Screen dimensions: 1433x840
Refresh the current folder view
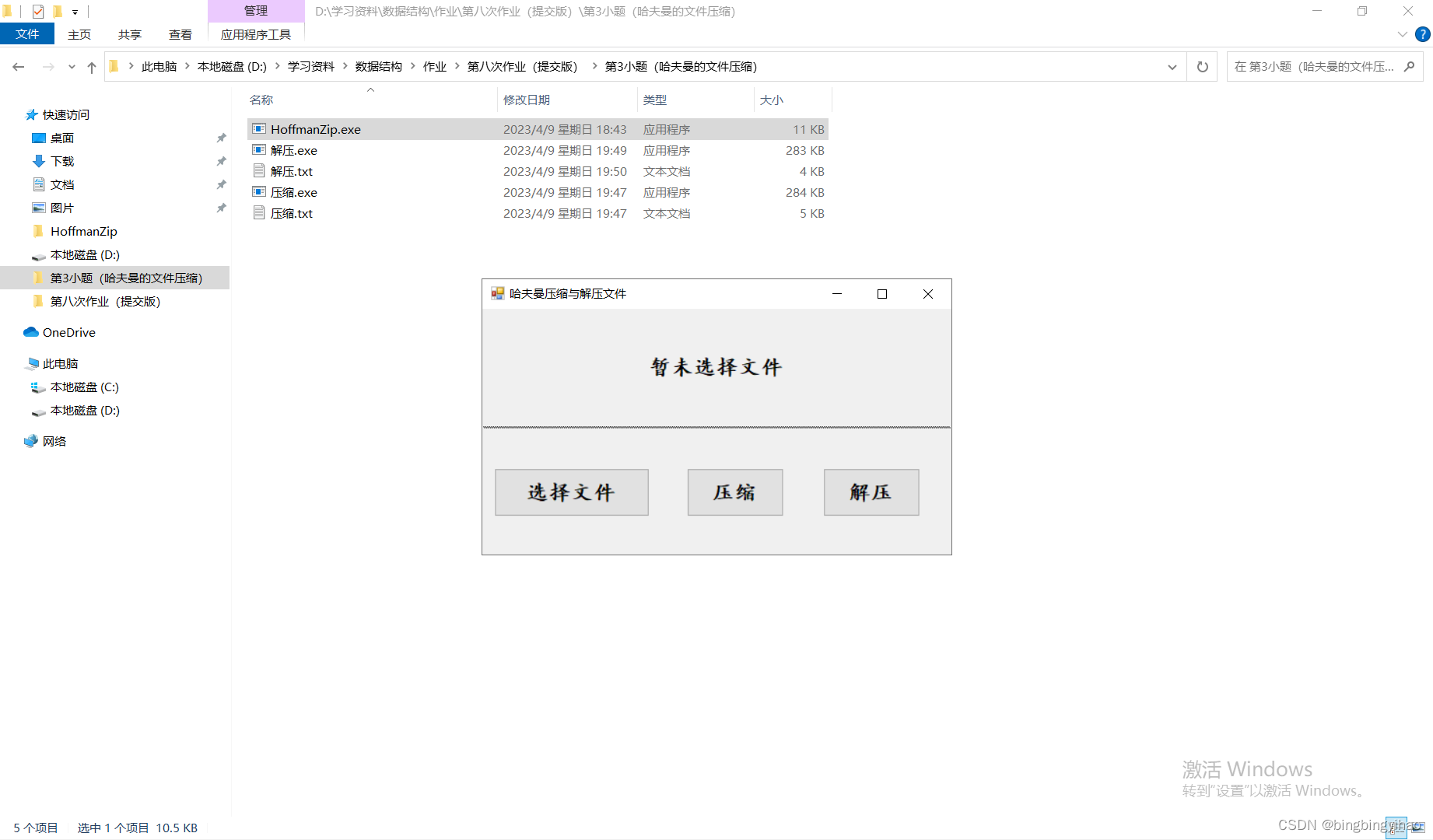click(1202, 67)
